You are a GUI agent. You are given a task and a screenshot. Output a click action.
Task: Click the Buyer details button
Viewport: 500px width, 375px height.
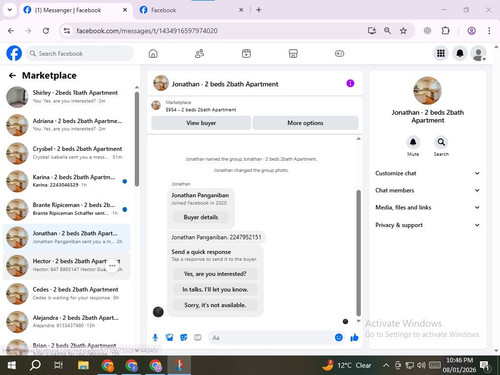point(201,217)
